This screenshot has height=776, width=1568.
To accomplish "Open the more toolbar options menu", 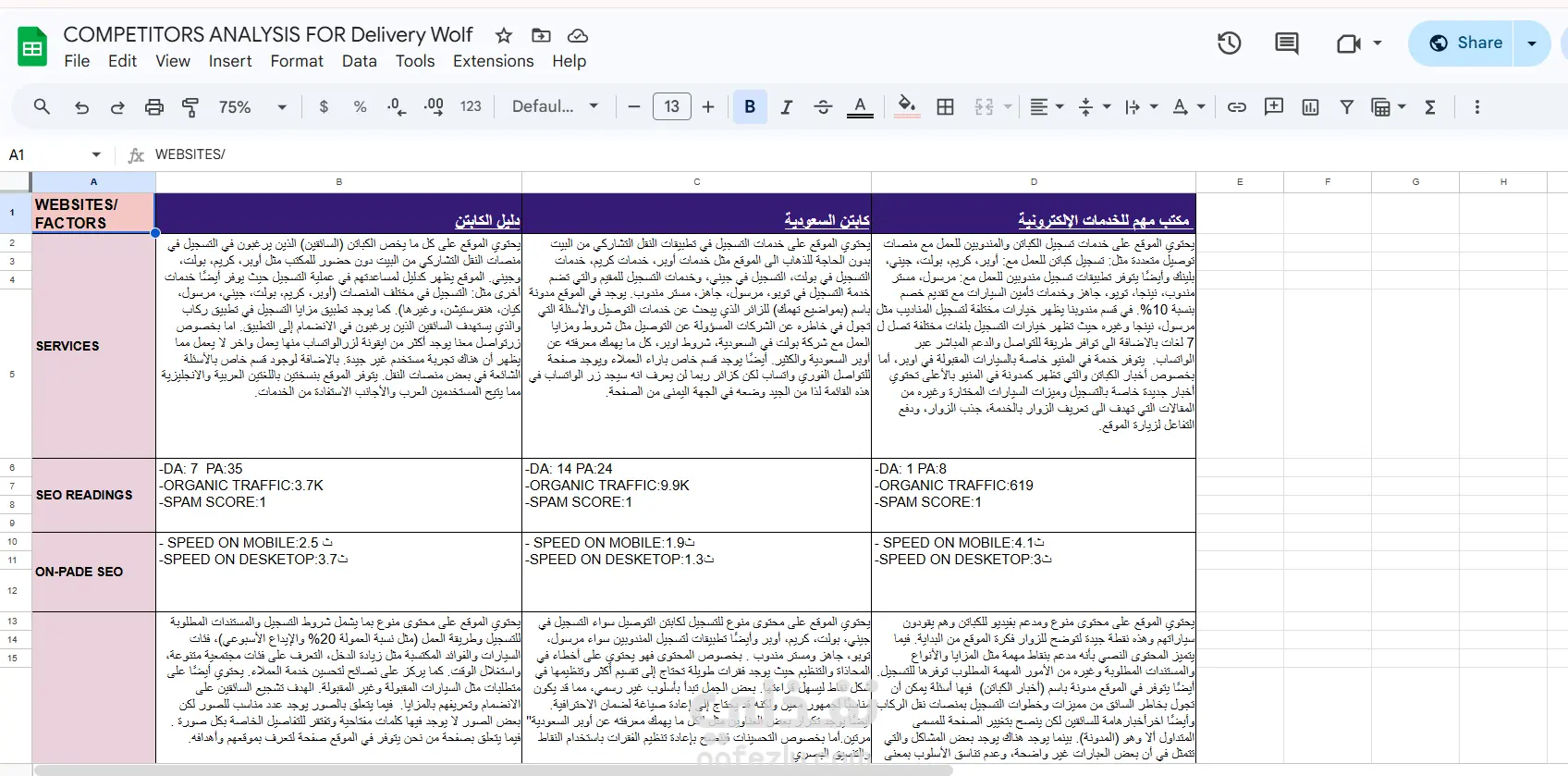I will 1476,107.
